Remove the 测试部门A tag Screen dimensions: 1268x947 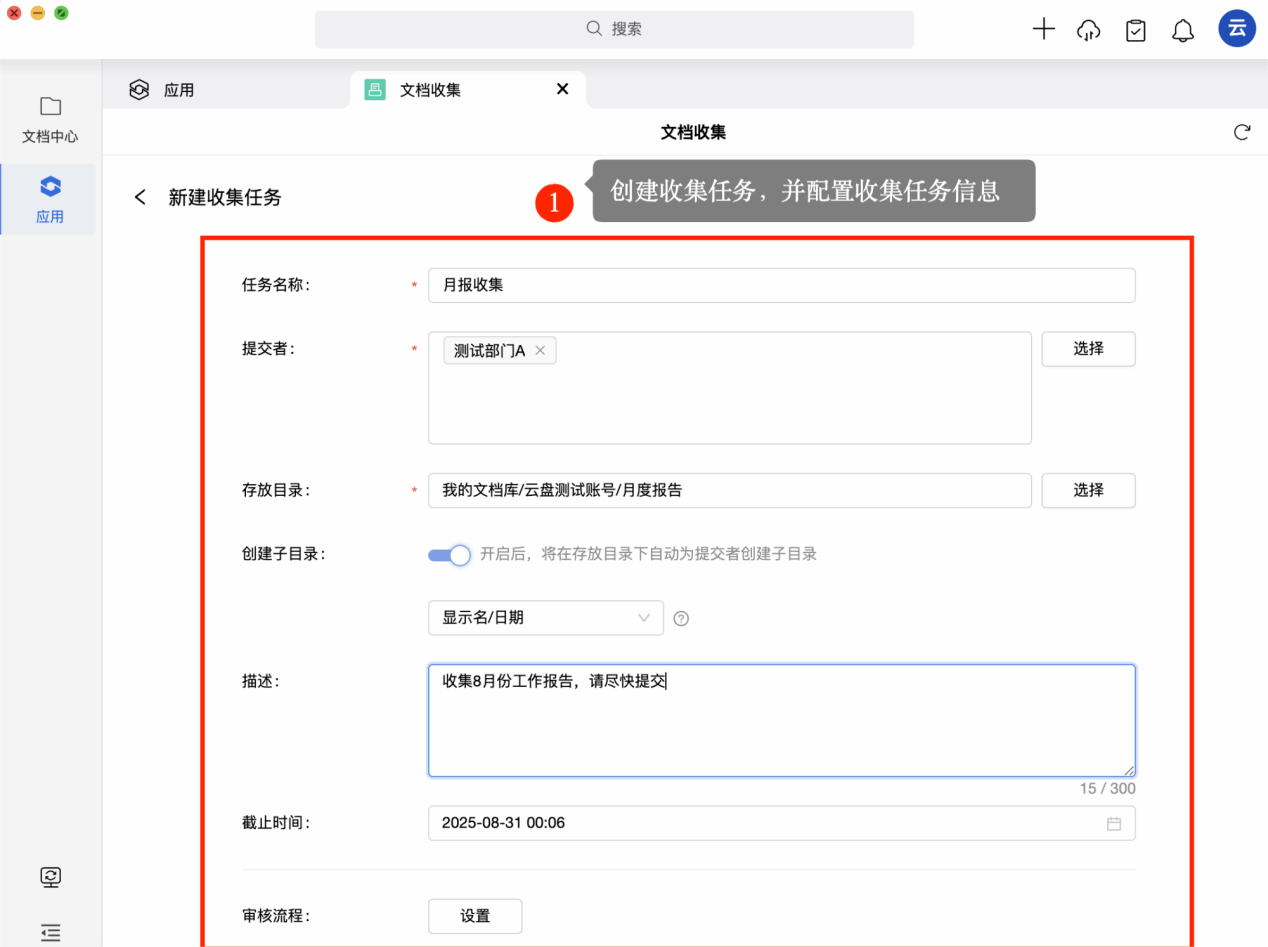540,350
